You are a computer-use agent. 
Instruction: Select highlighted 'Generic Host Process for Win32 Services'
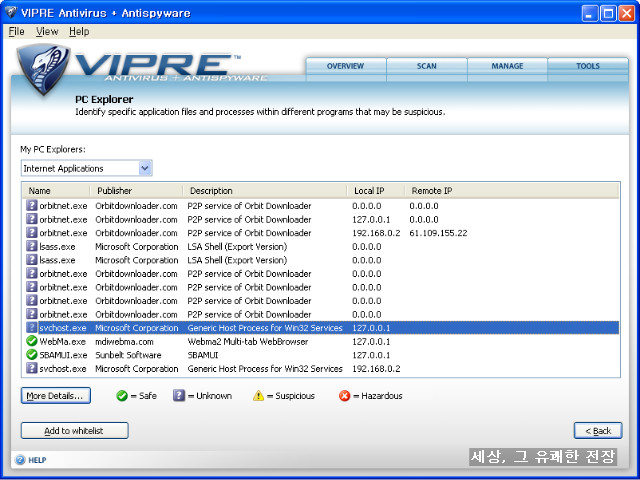(x=265, y=328)
